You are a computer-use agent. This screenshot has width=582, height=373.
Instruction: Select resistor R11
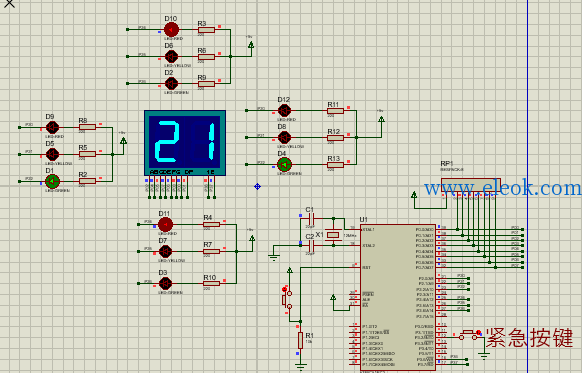[x=335, y=111]
